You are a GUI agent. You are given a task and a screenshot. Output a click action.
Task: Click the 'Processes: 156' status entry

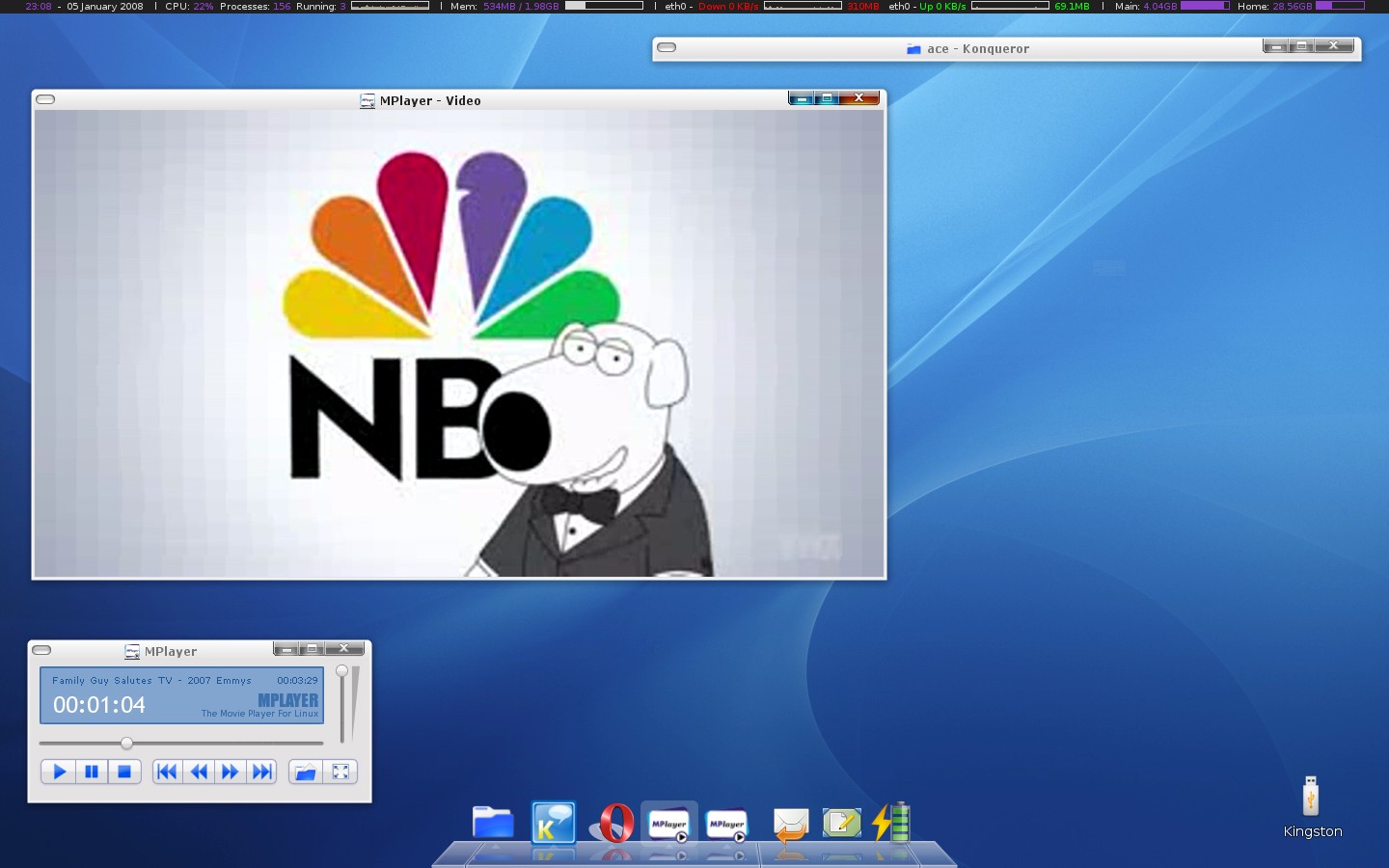coord(255,6)
